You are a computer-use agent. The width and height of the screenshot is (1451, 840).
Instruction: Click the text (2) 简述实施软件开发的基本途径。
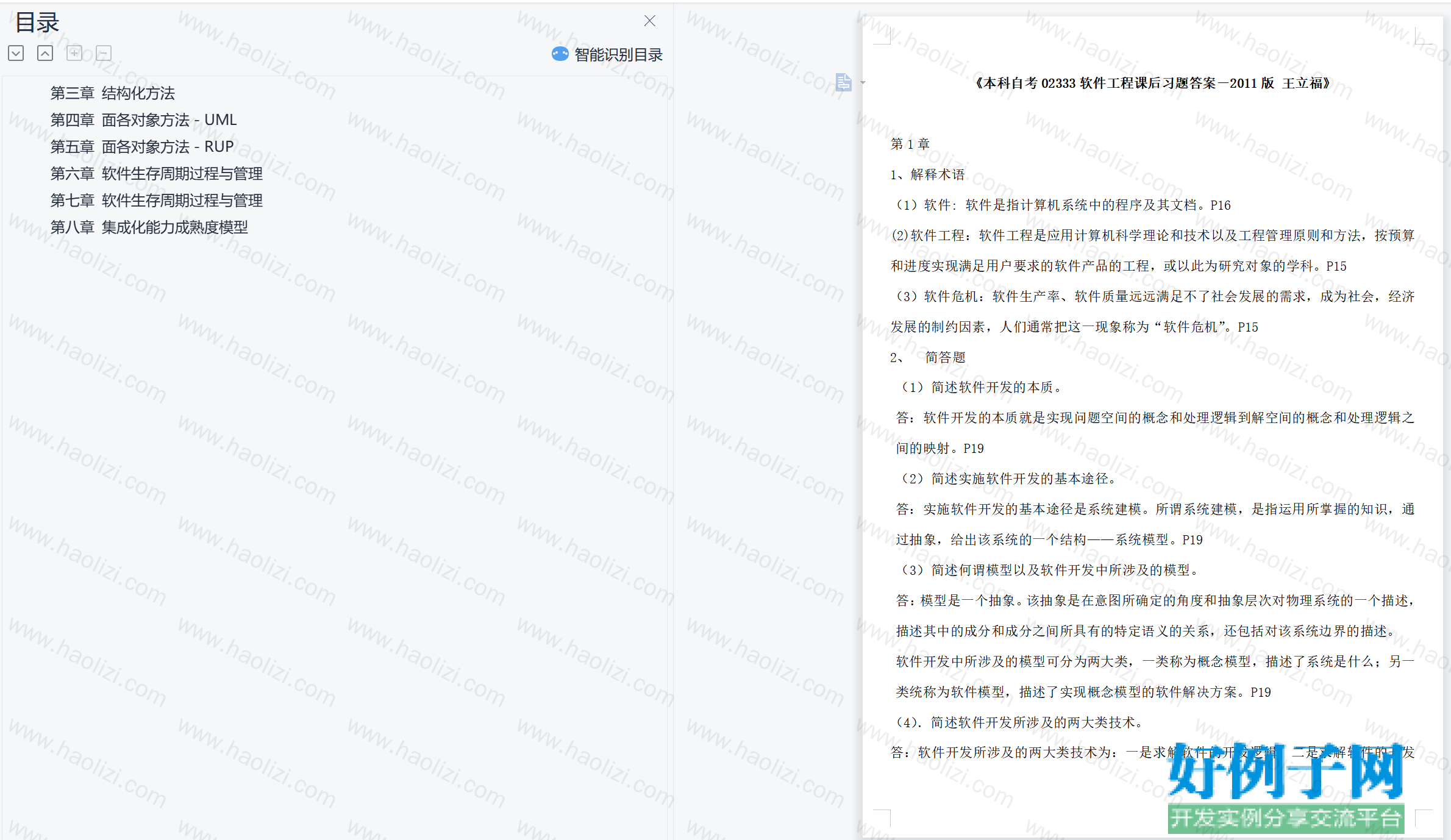[1008, 479]
